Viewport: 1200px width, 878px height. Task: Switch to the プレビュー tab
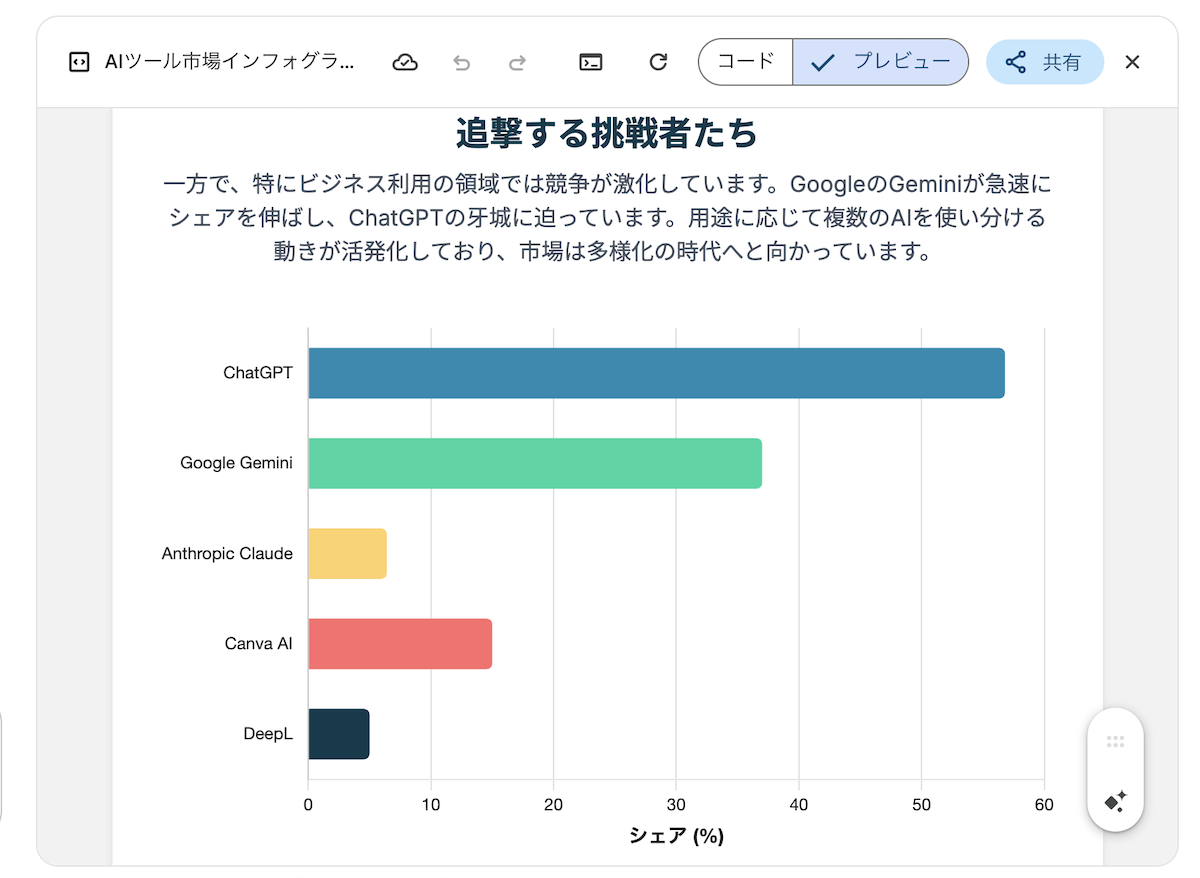click(881, 62)
